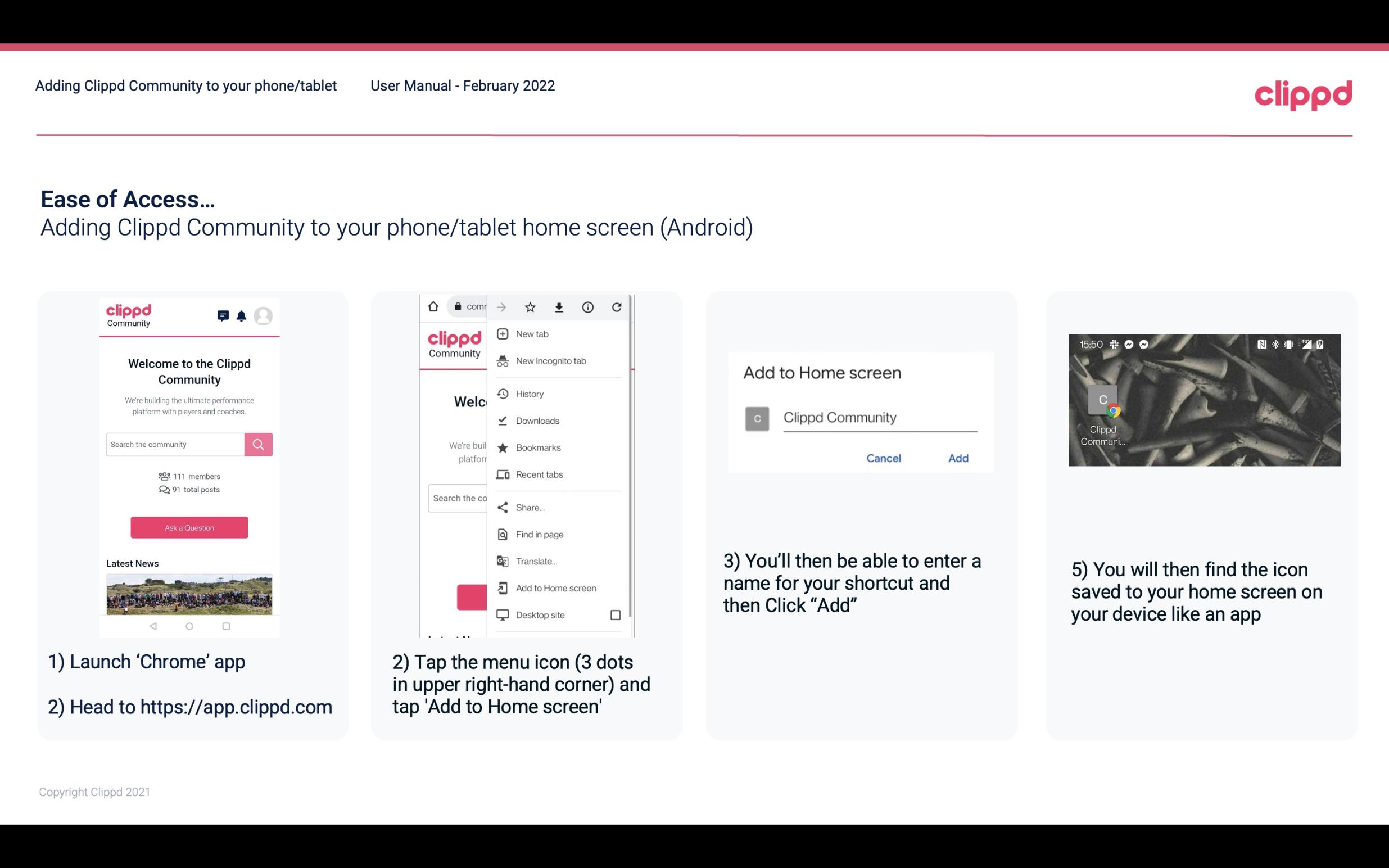Select the 'History' menu item
Viewport: 1389px width, 868px height.
529,393
